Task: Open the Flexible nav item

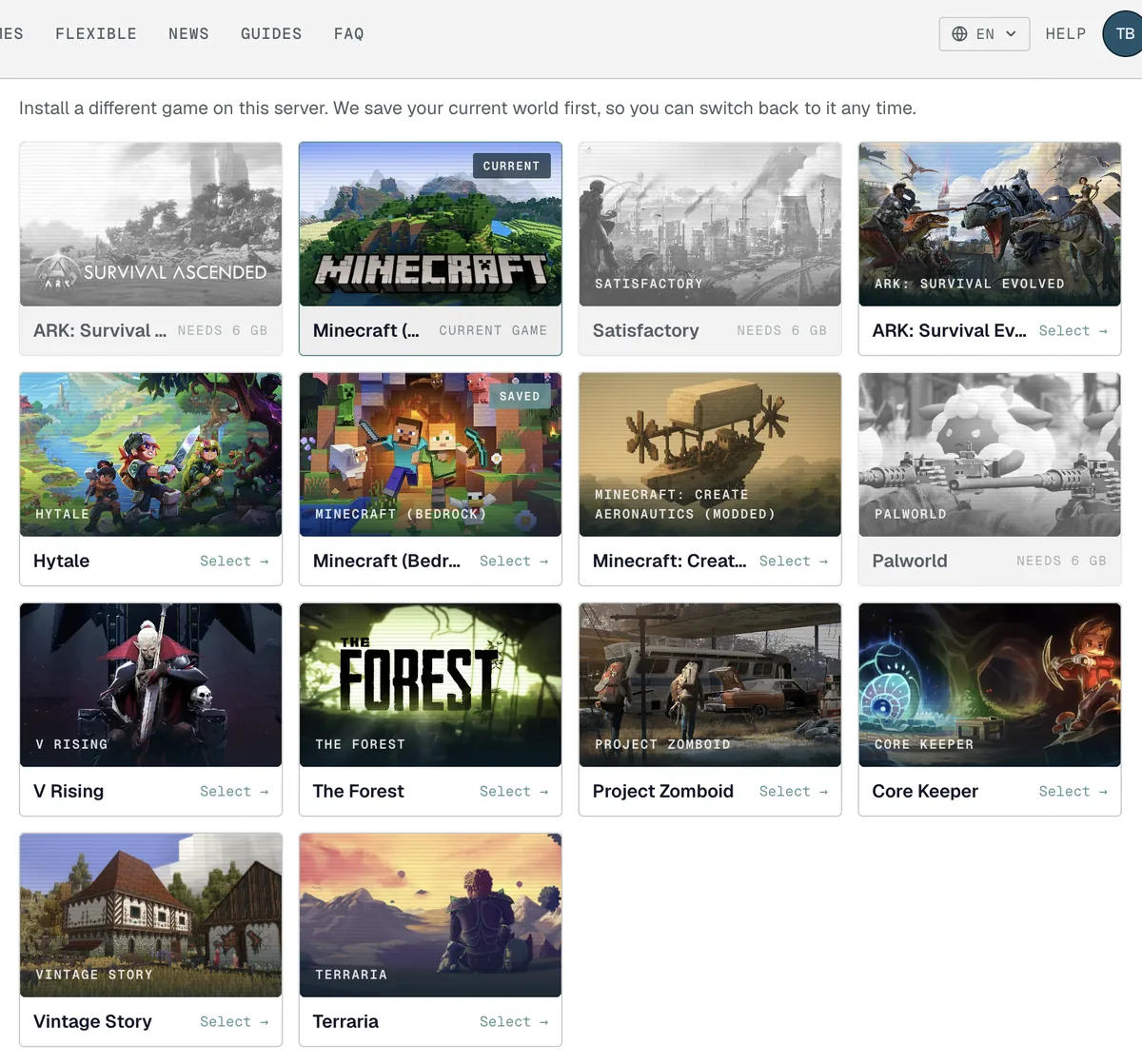Action: pos(96,33)
